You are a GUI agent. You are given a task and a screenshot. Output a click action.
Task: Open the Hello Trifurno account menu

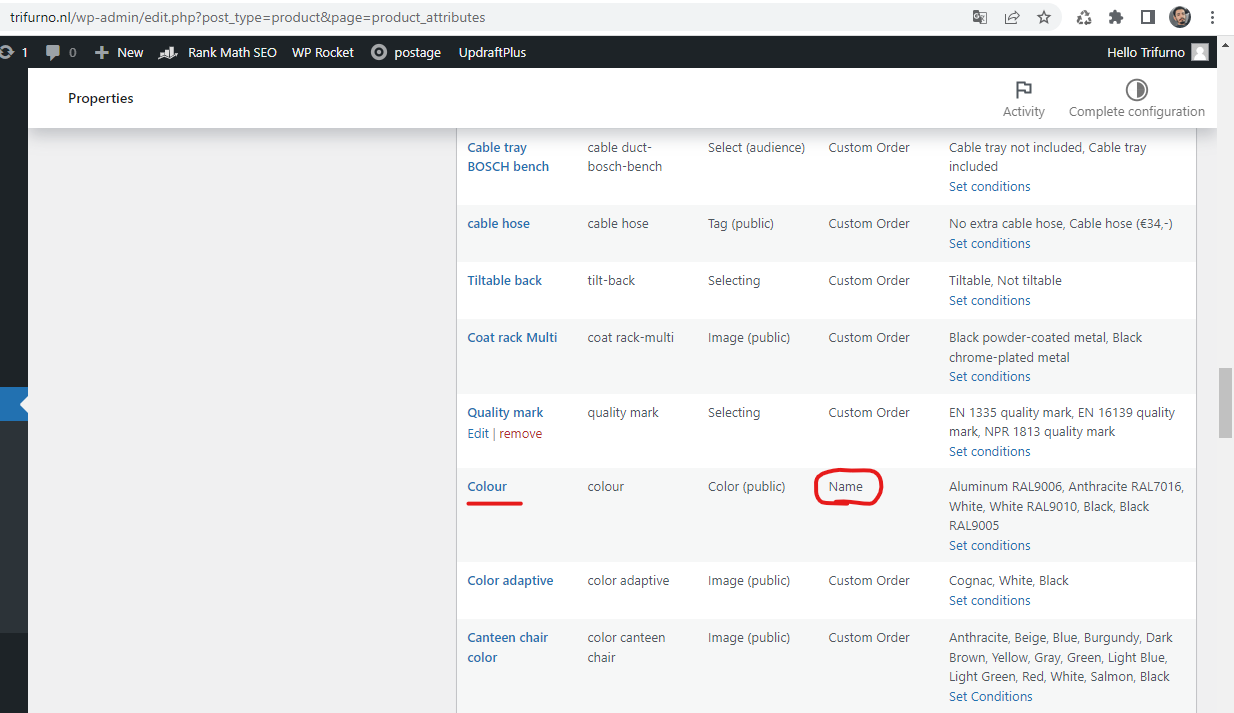pos(1157,52)
